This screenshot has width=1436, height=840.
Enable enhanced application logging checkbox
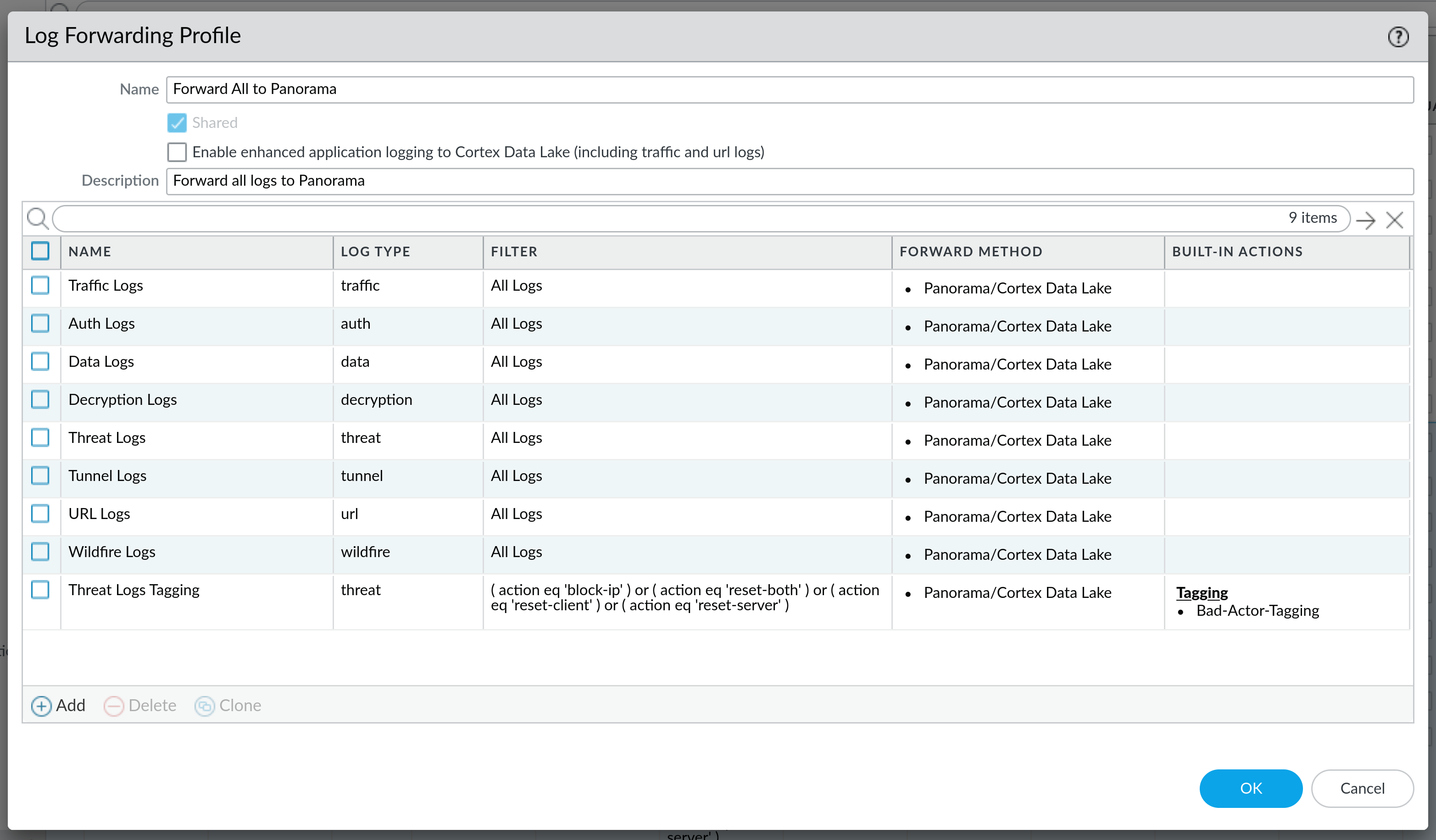177,152
